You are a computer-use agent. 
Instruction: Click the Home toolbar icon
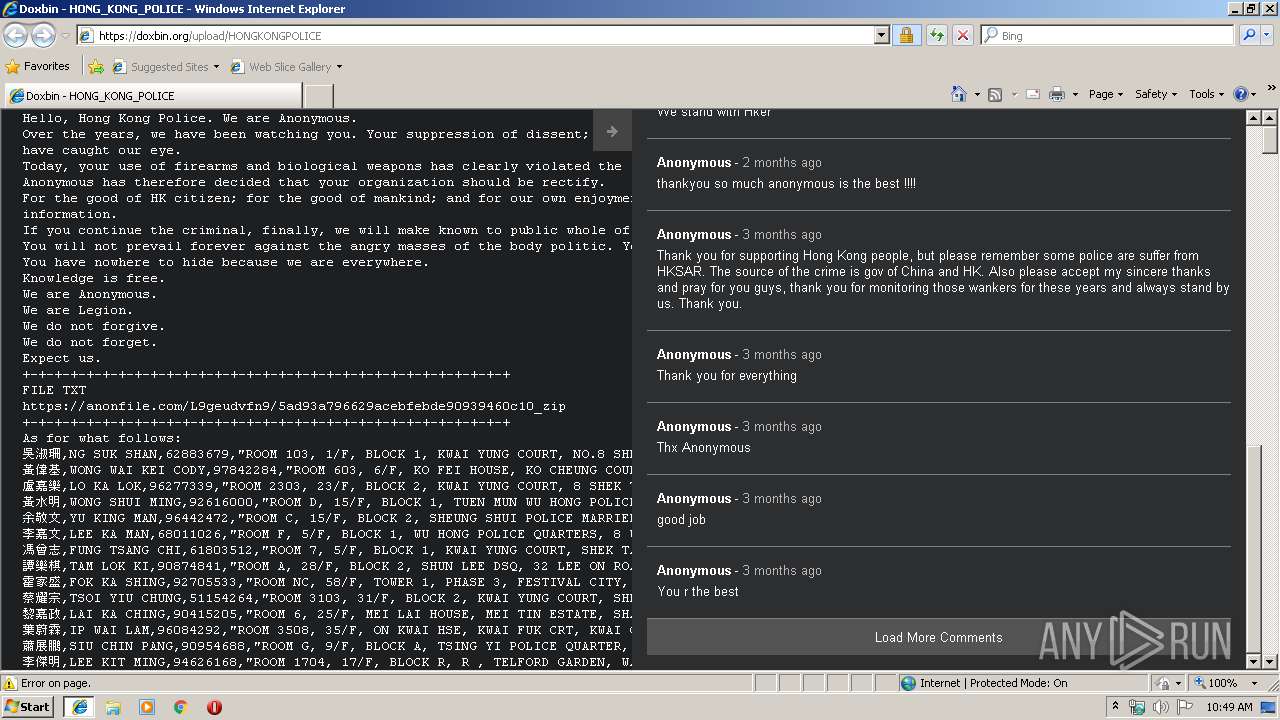click(x=959, y=94)
